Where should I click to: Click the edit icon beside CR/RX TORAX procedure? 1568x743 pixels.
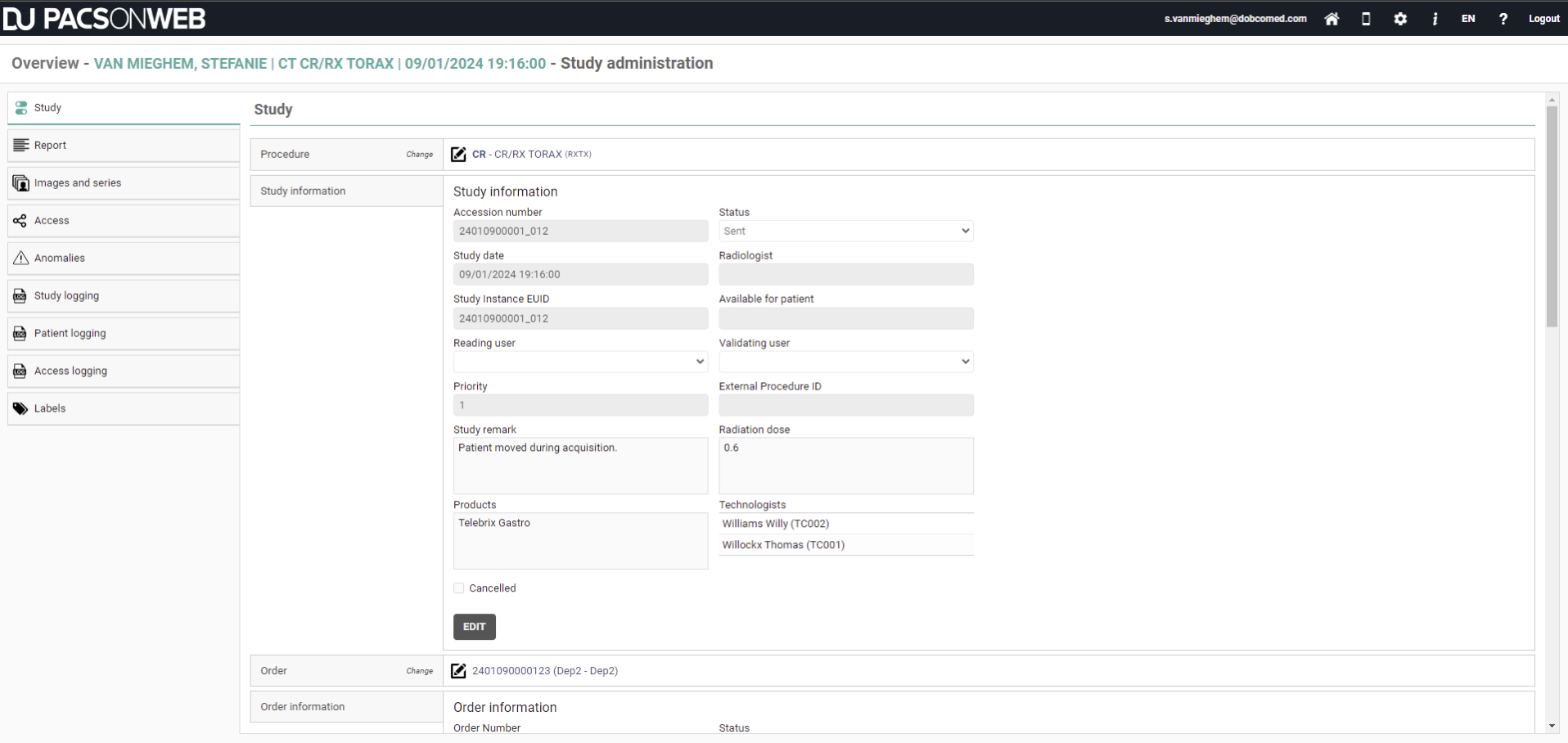tap(458, 154)
